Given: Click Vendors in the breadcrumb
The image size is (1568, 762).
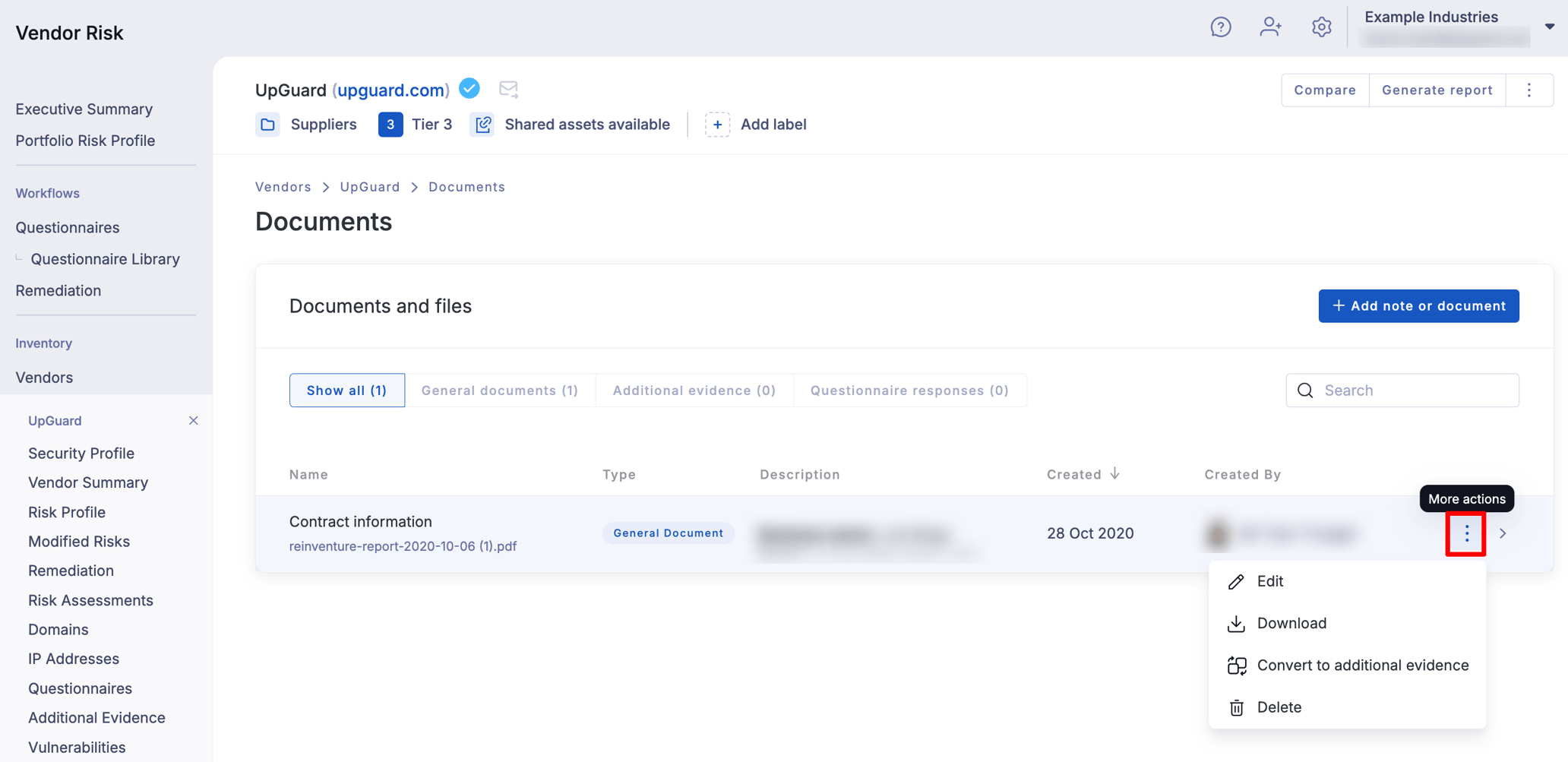Looking at the screenshot, I should click(283, 187).
